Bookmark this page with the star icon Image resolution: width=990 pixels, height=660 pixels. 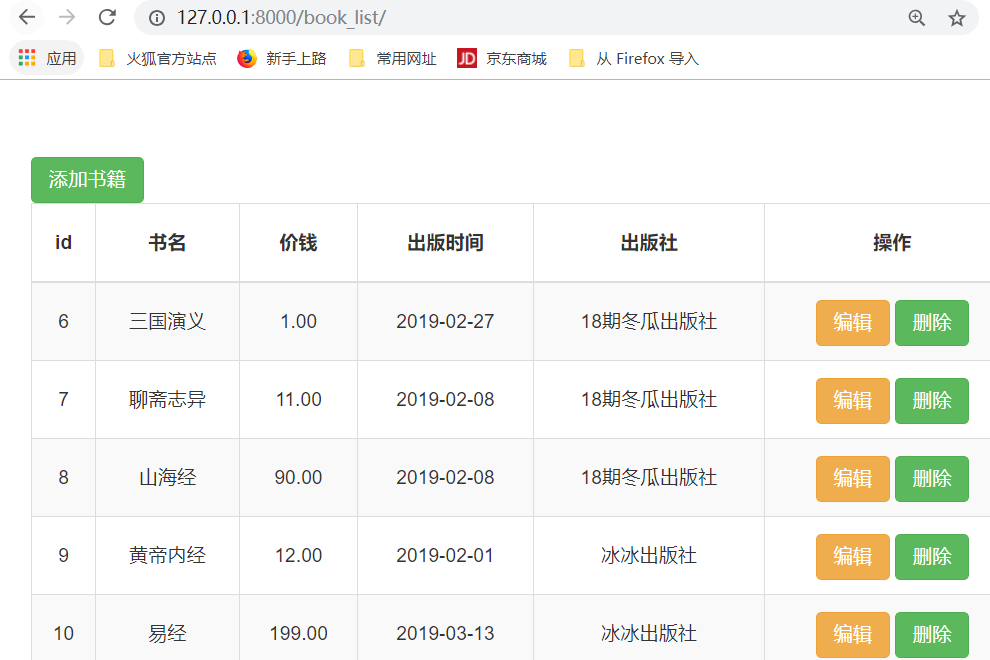(x=957, y=18)
